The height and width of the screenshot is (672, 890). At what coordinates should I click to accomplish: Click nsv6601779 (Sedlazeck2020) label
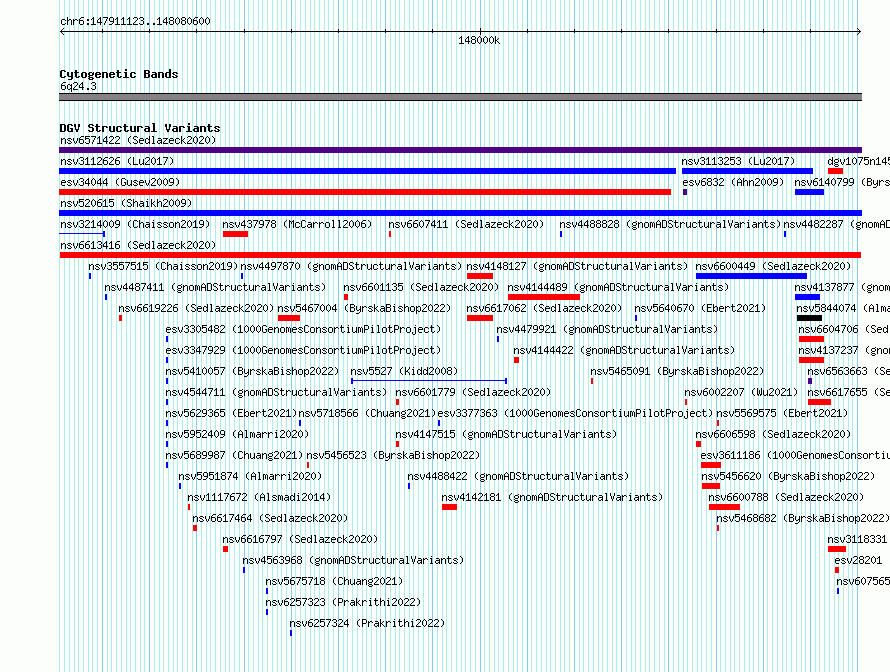[473, 392]
